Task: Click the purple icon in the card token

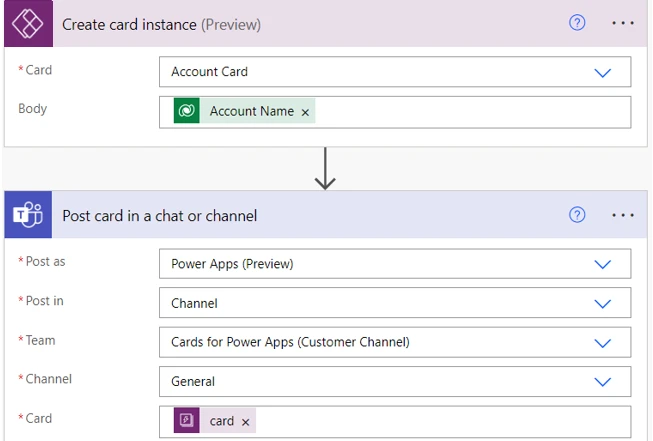Action: point(187,421)
